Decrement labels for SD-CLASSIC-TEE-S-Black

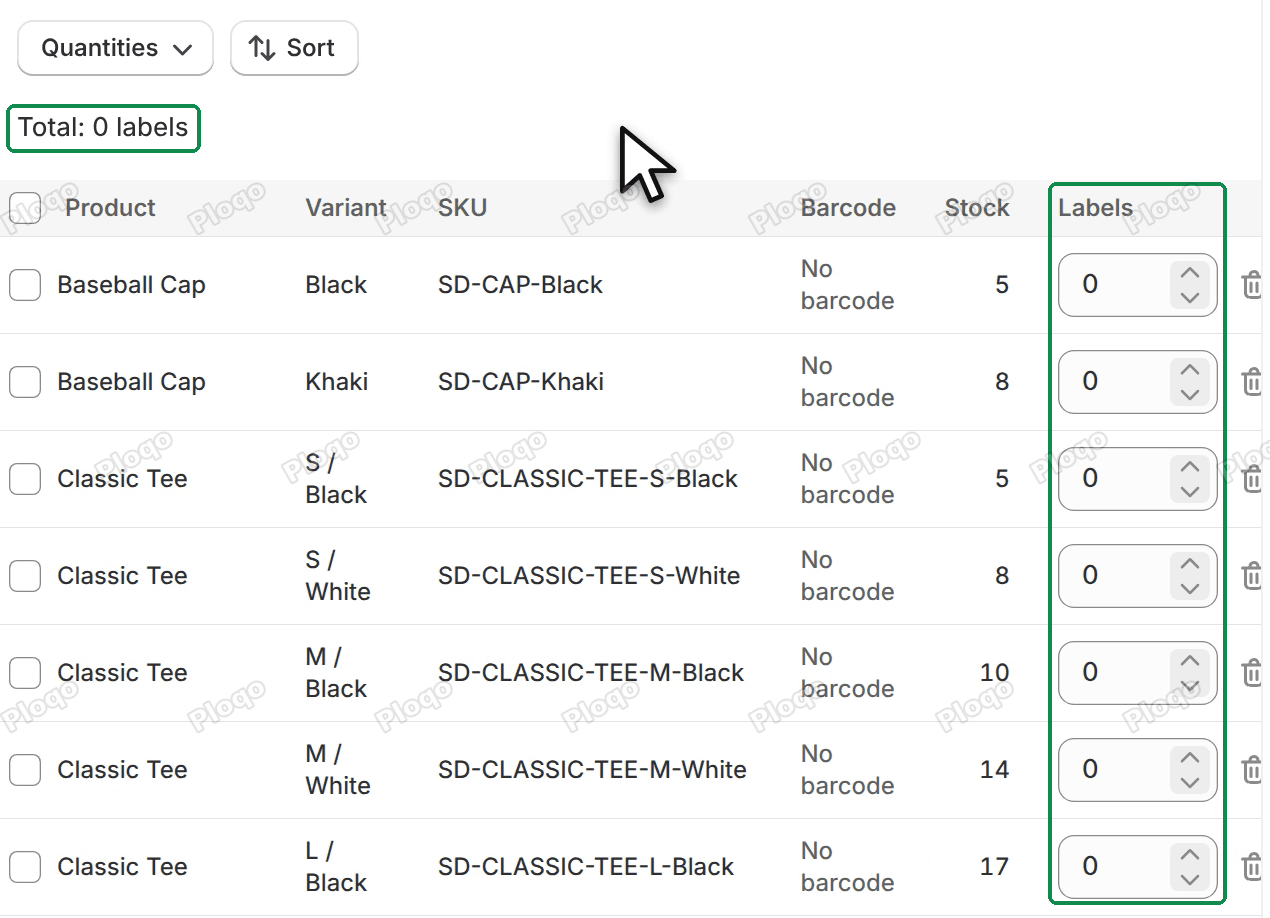tap(1190, 491)
